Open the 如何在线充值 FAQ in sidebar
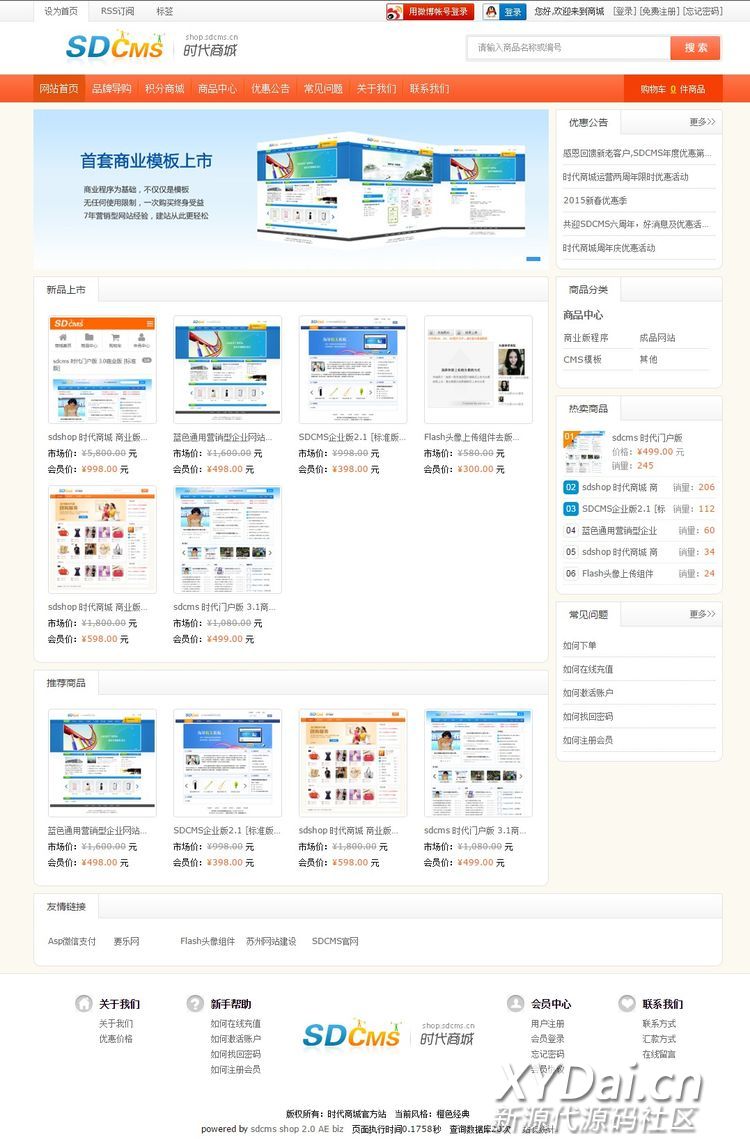 coord(588,670)
